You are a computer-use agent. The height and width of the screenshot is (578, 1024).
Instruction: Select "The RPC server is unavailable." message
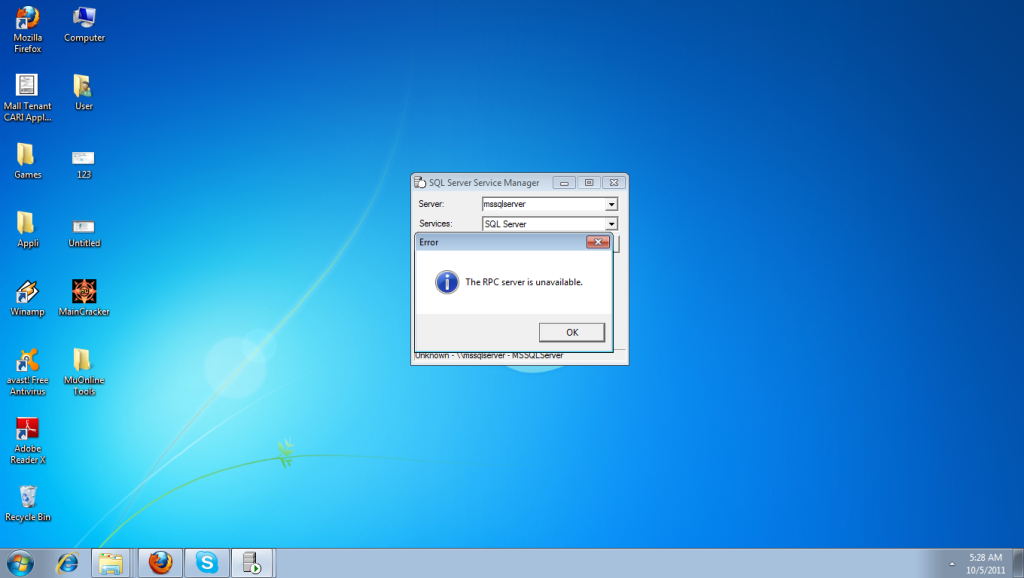pos(524,282)
